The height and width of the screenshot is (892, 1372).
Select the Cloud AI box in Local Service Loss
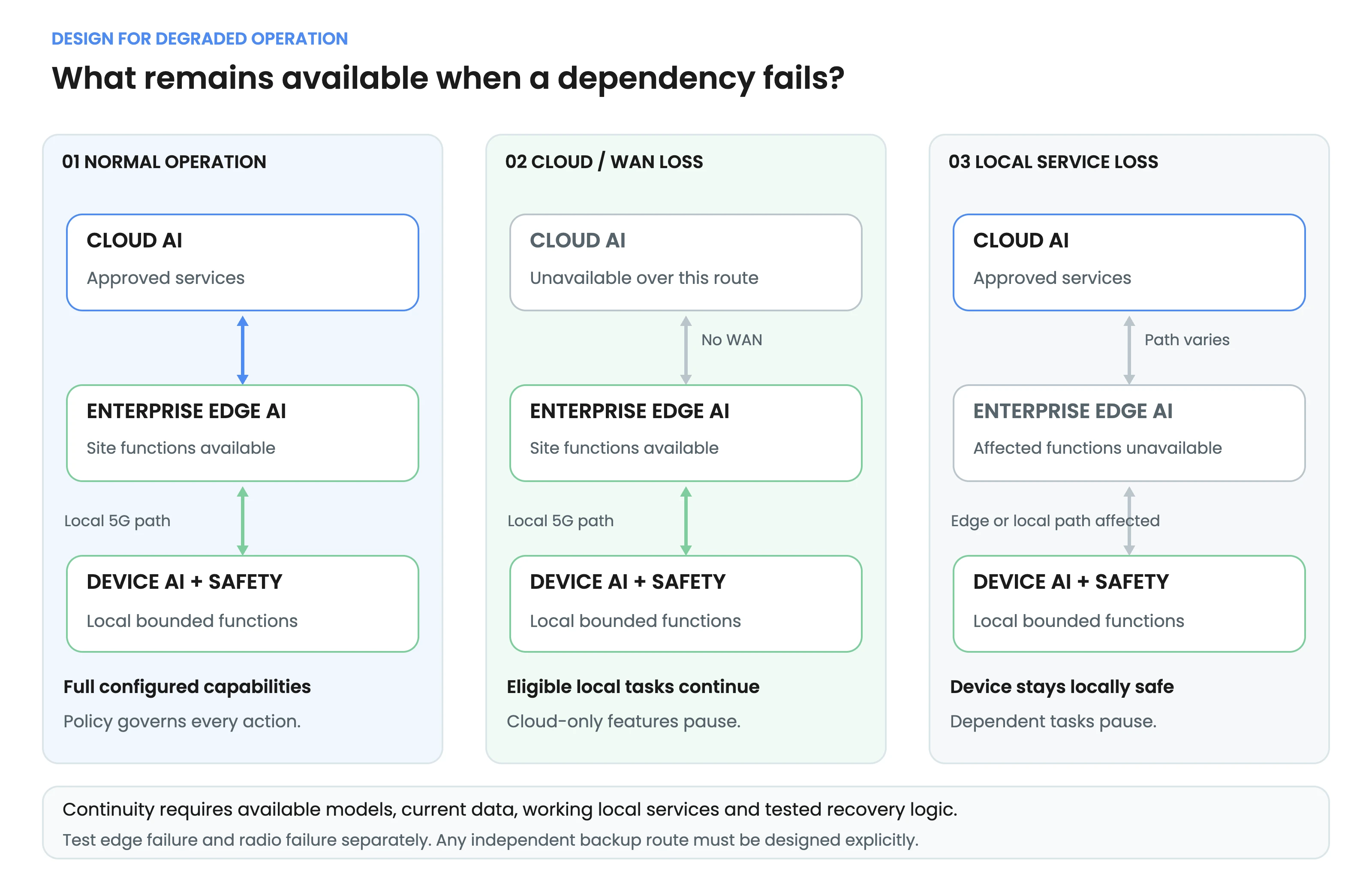[x=1129, y=262]
